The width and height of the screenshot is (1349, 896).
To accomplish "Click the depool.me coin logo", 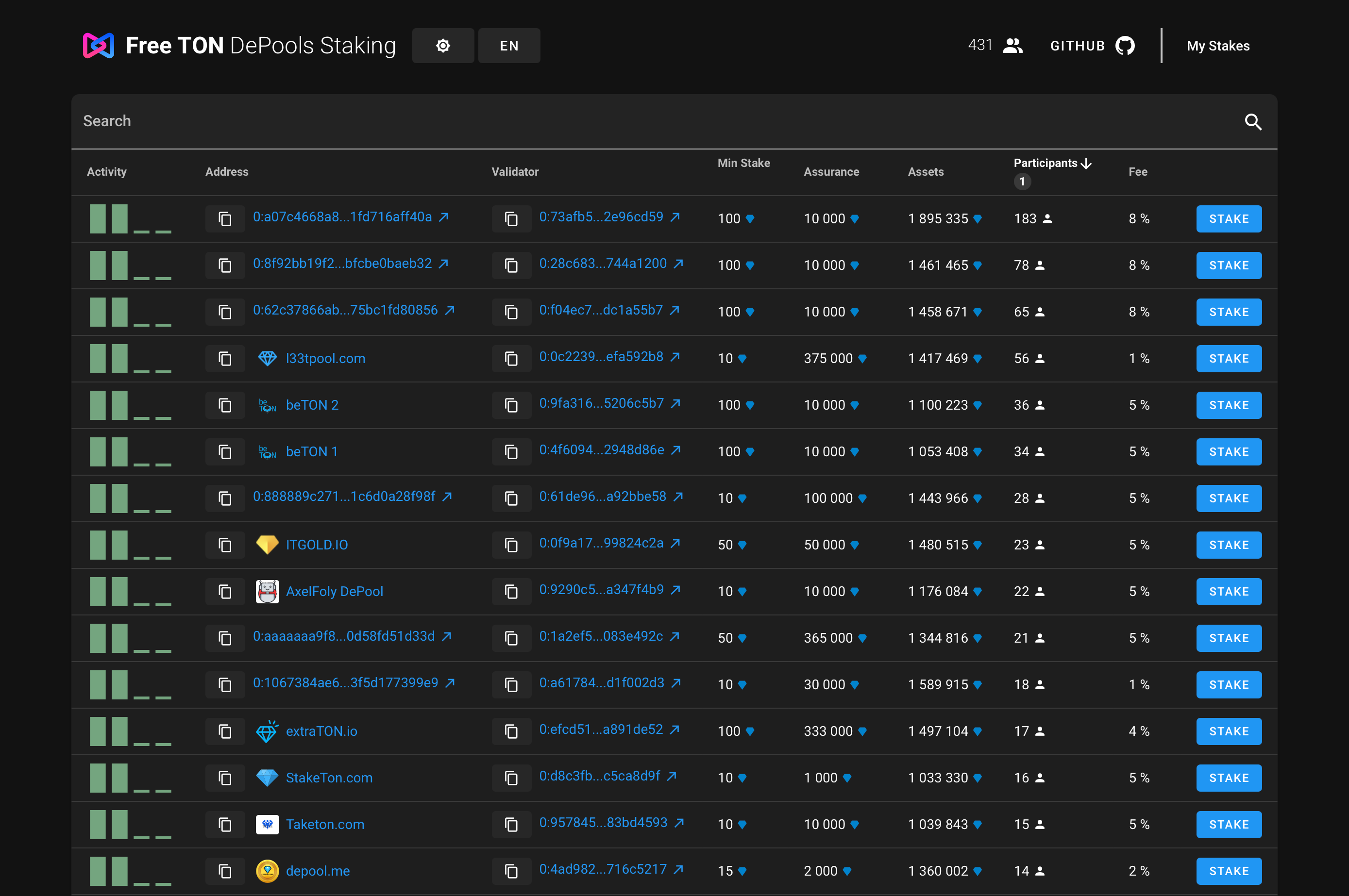I will [x=267, y=871].
